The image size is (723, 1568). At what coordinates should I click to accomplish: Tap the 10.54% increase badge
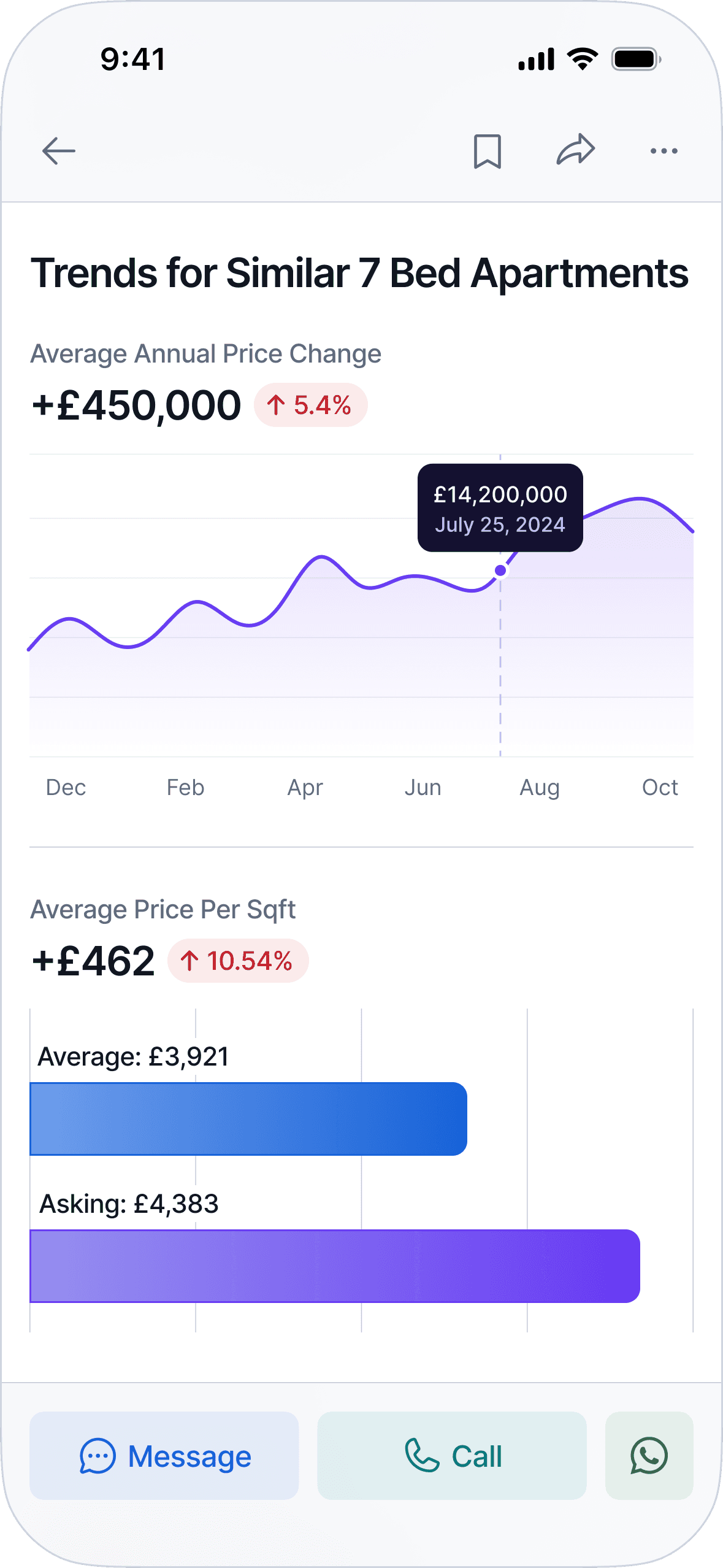[238, 961]
